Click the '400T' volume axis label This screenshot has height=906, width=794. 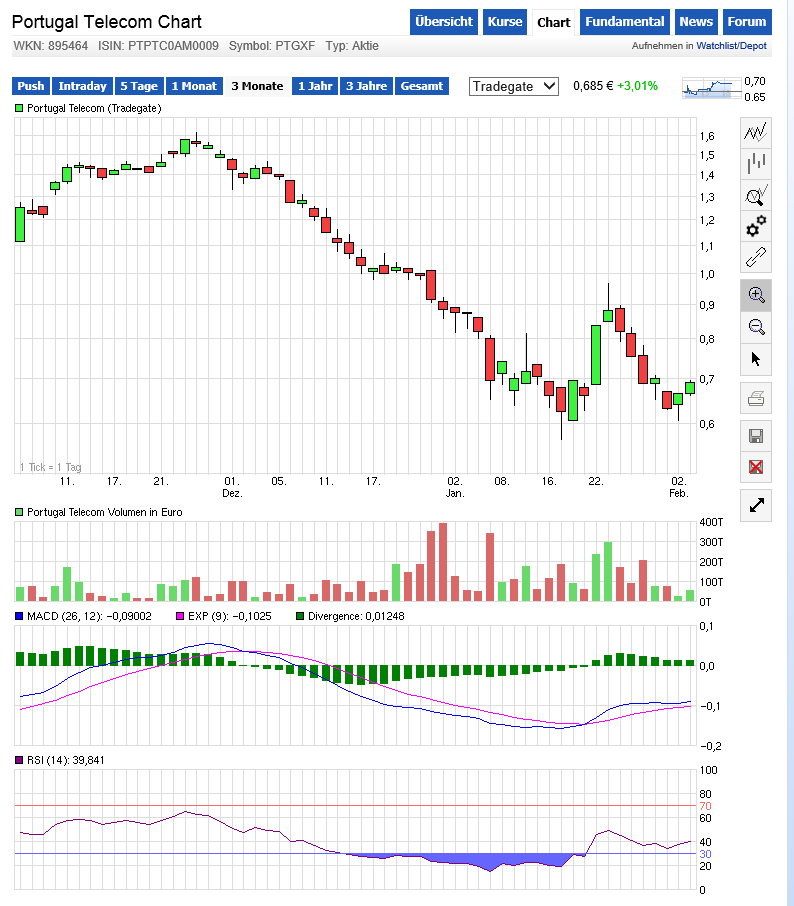[x=711, y=522]
